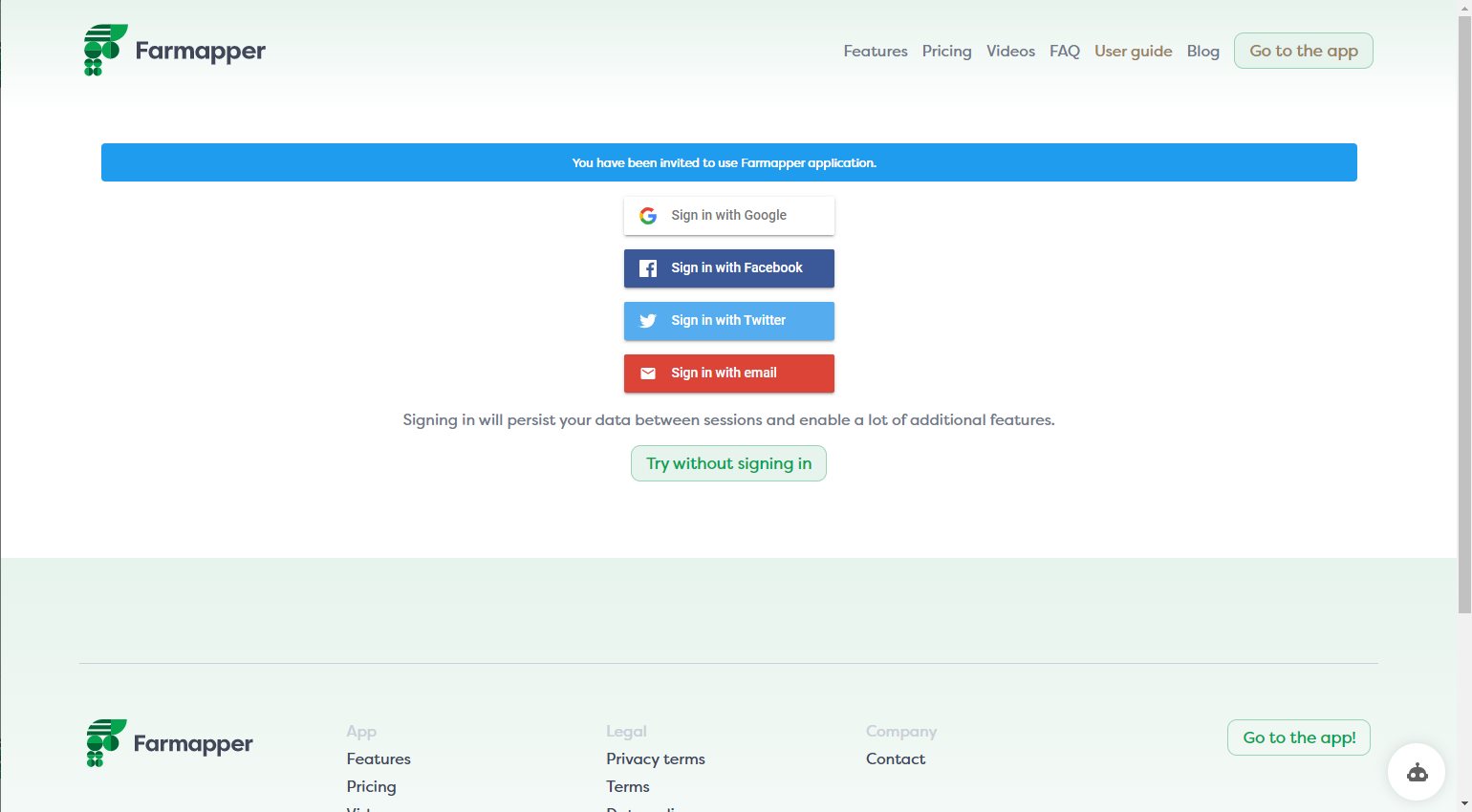Sign in with Twitter
Image resolution: width=1472 pixels, height=812 pixels.
[x=729, y=321]
